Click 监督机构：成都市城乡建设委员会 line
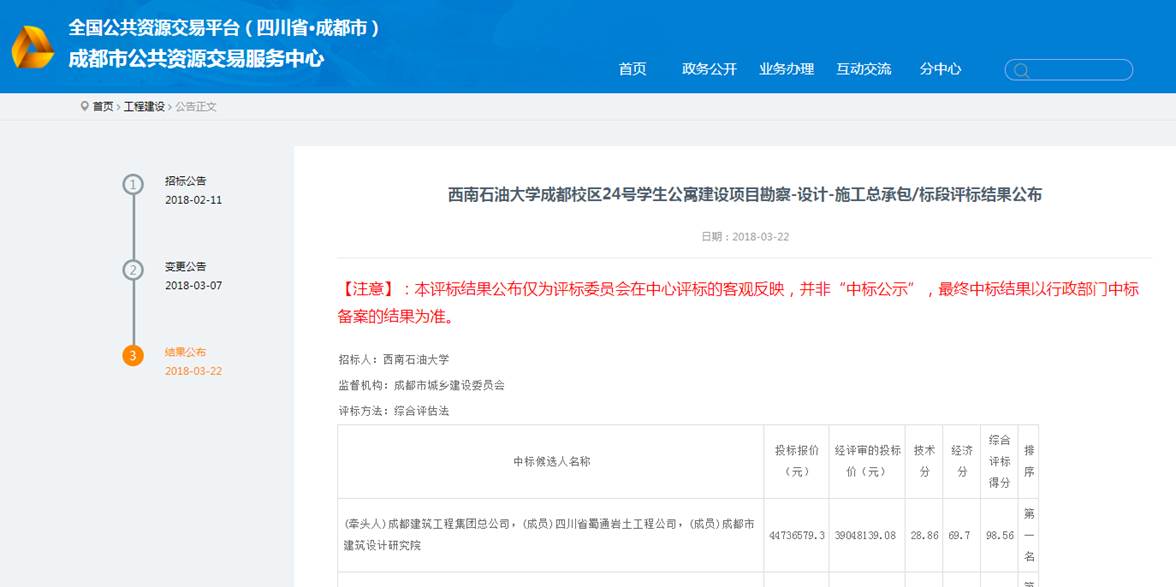 click(x=422, y=385)
